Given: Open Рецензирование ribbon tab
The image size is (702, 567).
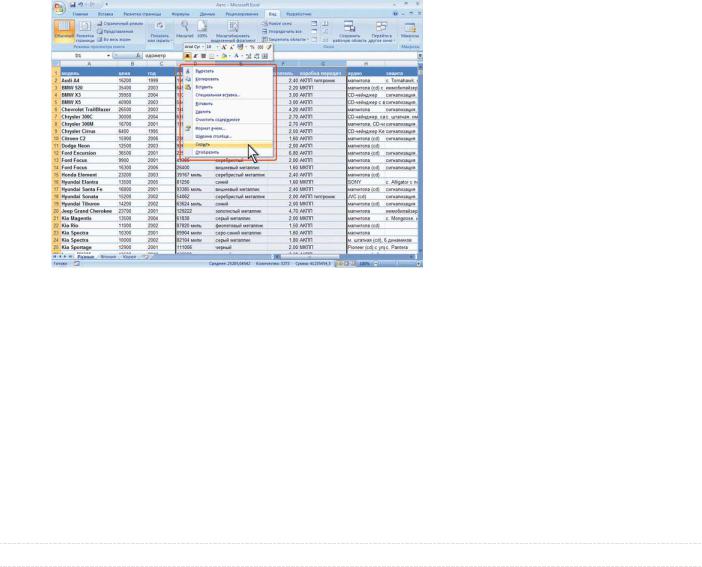Looking at the screenshot, I should 242,14.
